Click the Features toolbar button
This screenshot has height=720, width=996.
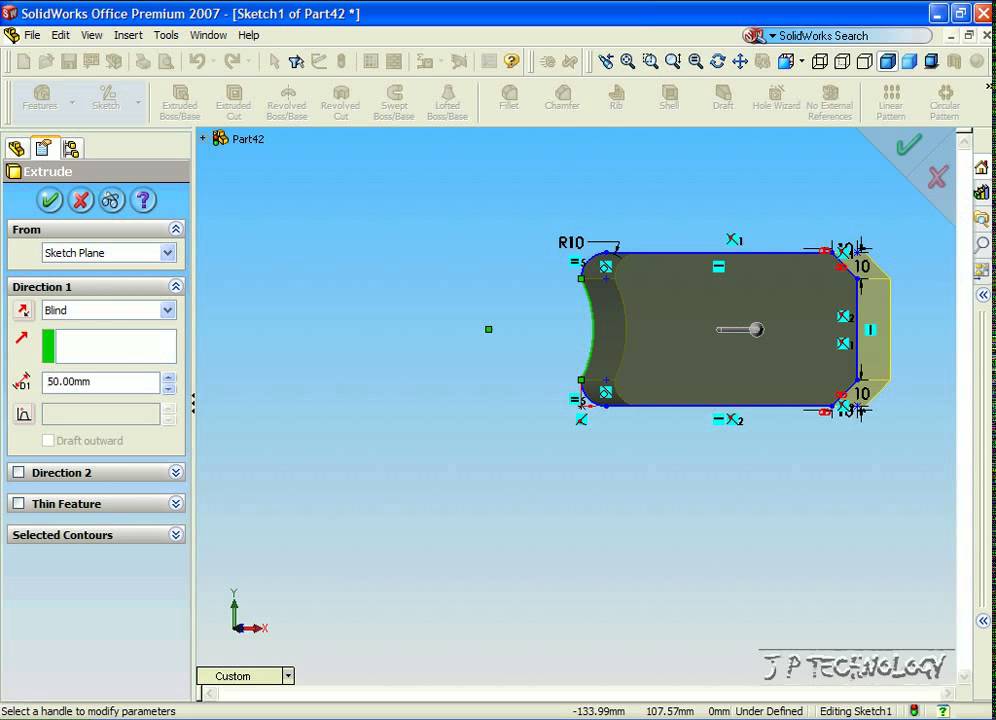pos(40,97)
